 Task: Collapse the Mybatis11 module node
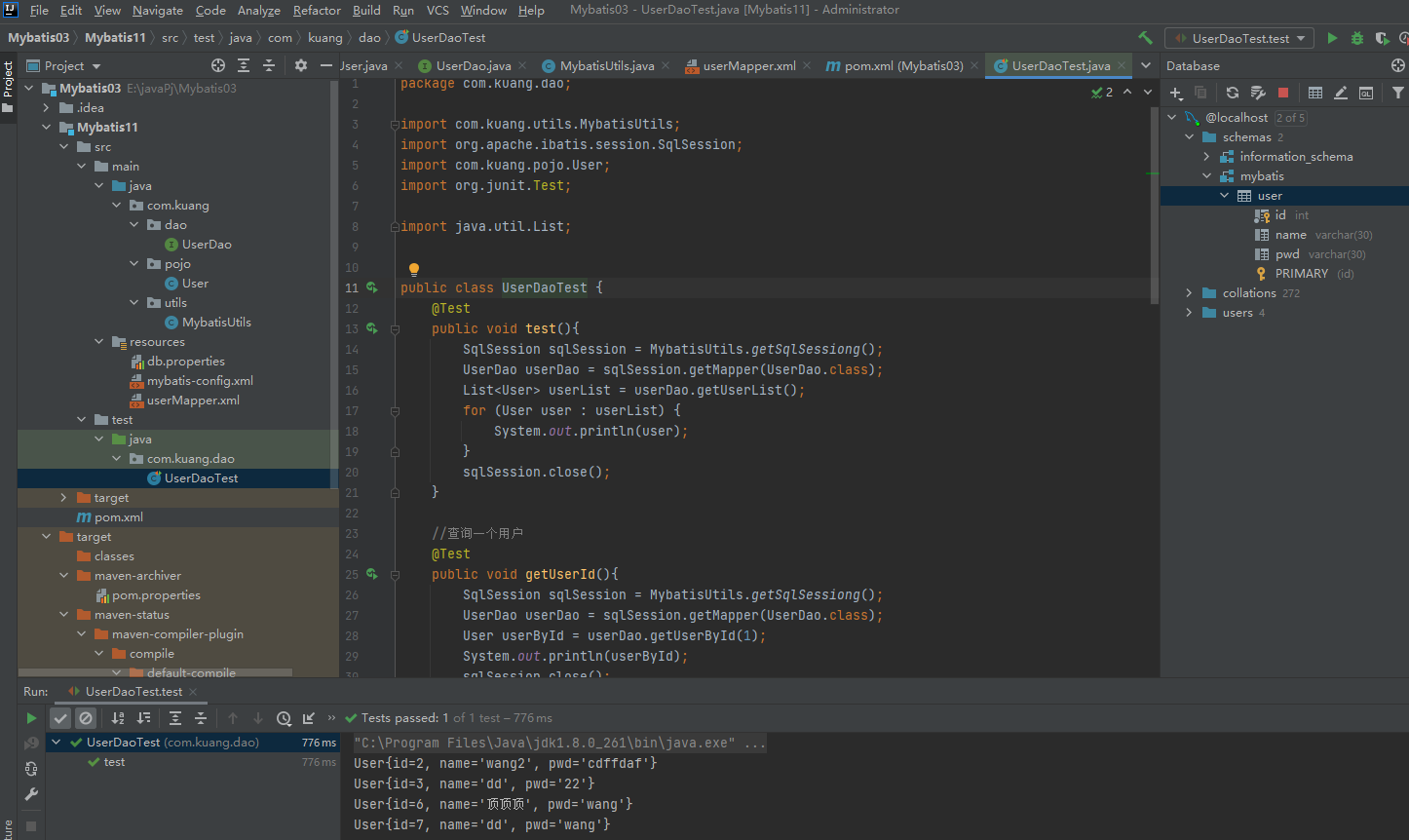(46, 127)
